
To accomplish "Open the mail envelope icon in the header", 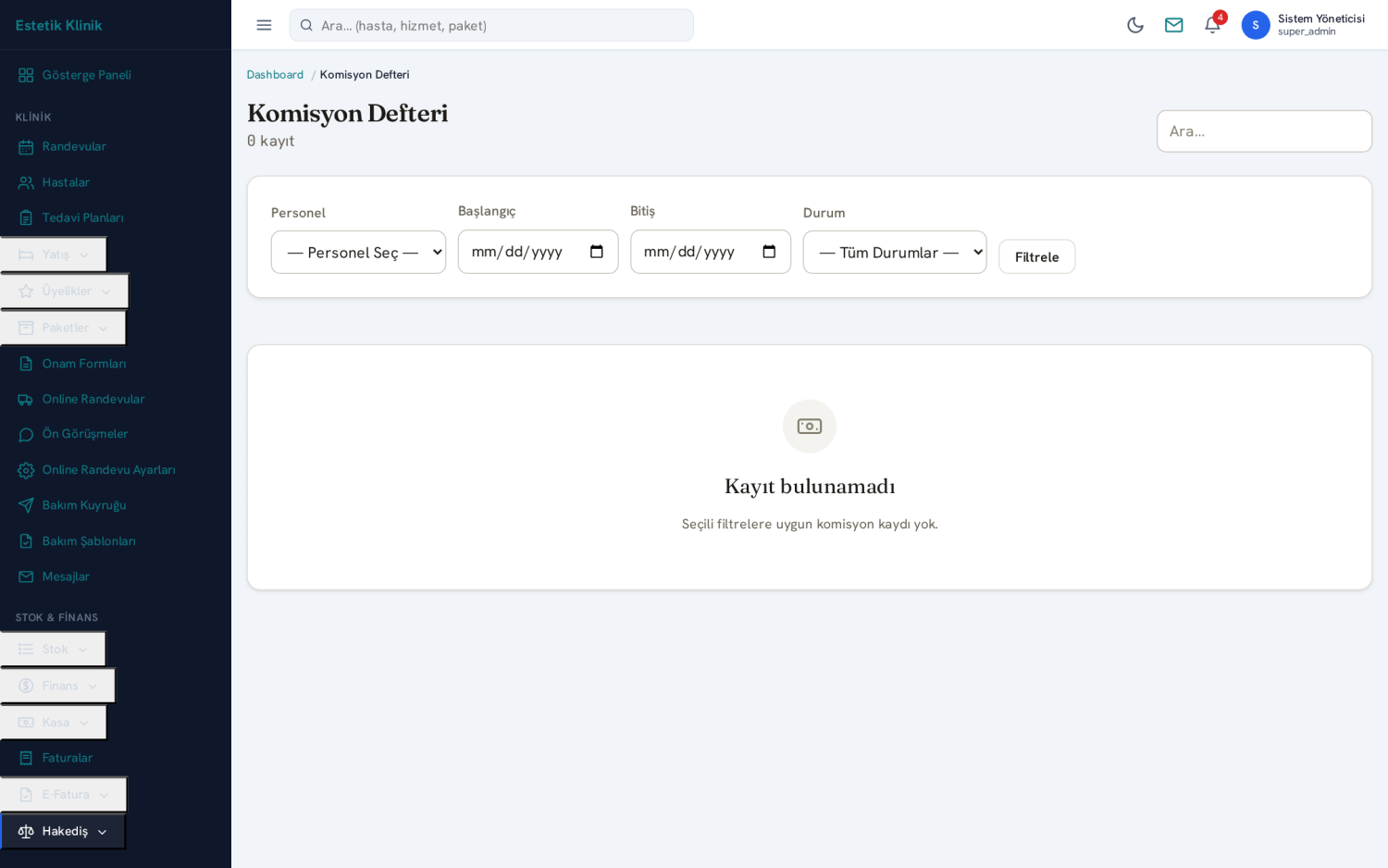I will (x=1173, y=25).
